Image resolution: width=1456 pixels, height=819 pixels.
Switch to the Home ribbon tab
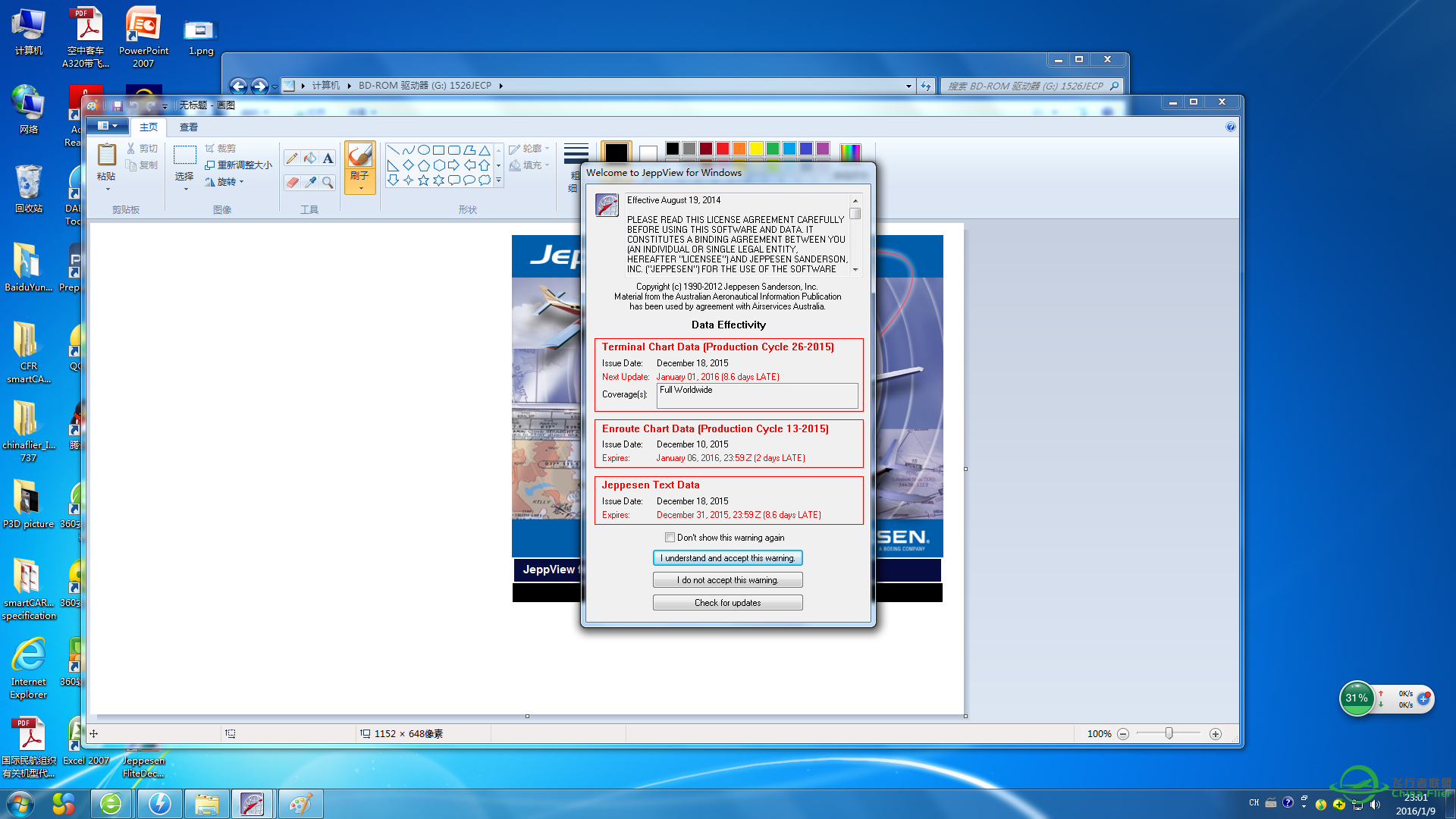(x=149, y=127)
